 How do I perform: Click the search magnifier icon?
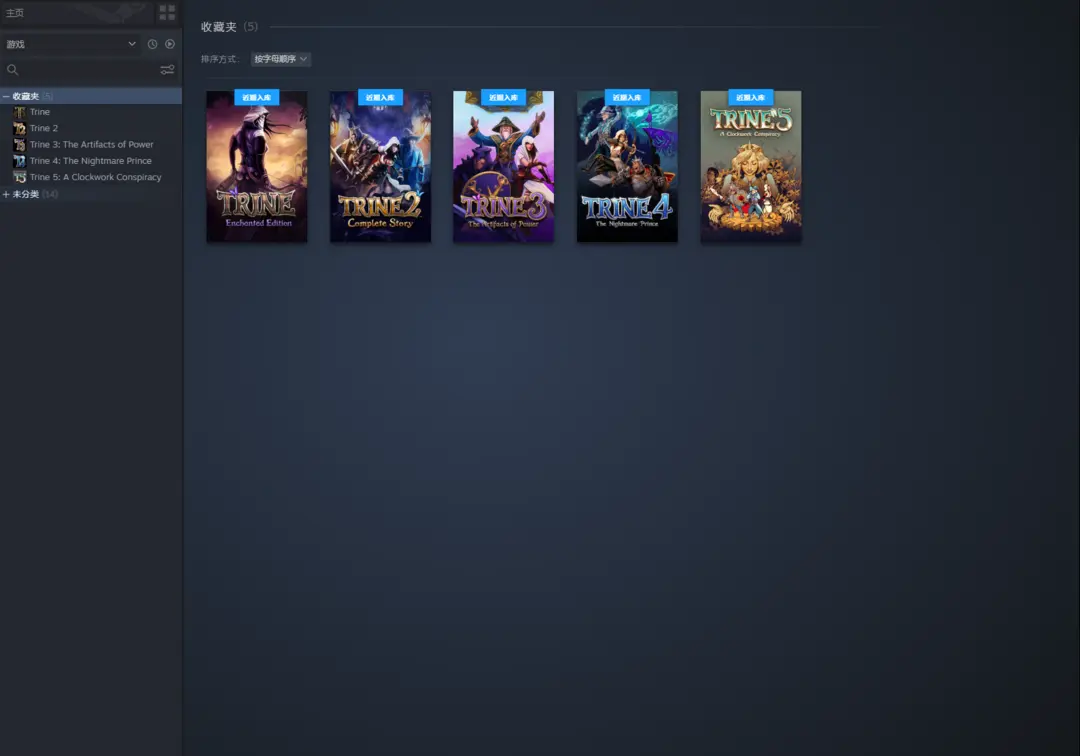pos(12,70)
